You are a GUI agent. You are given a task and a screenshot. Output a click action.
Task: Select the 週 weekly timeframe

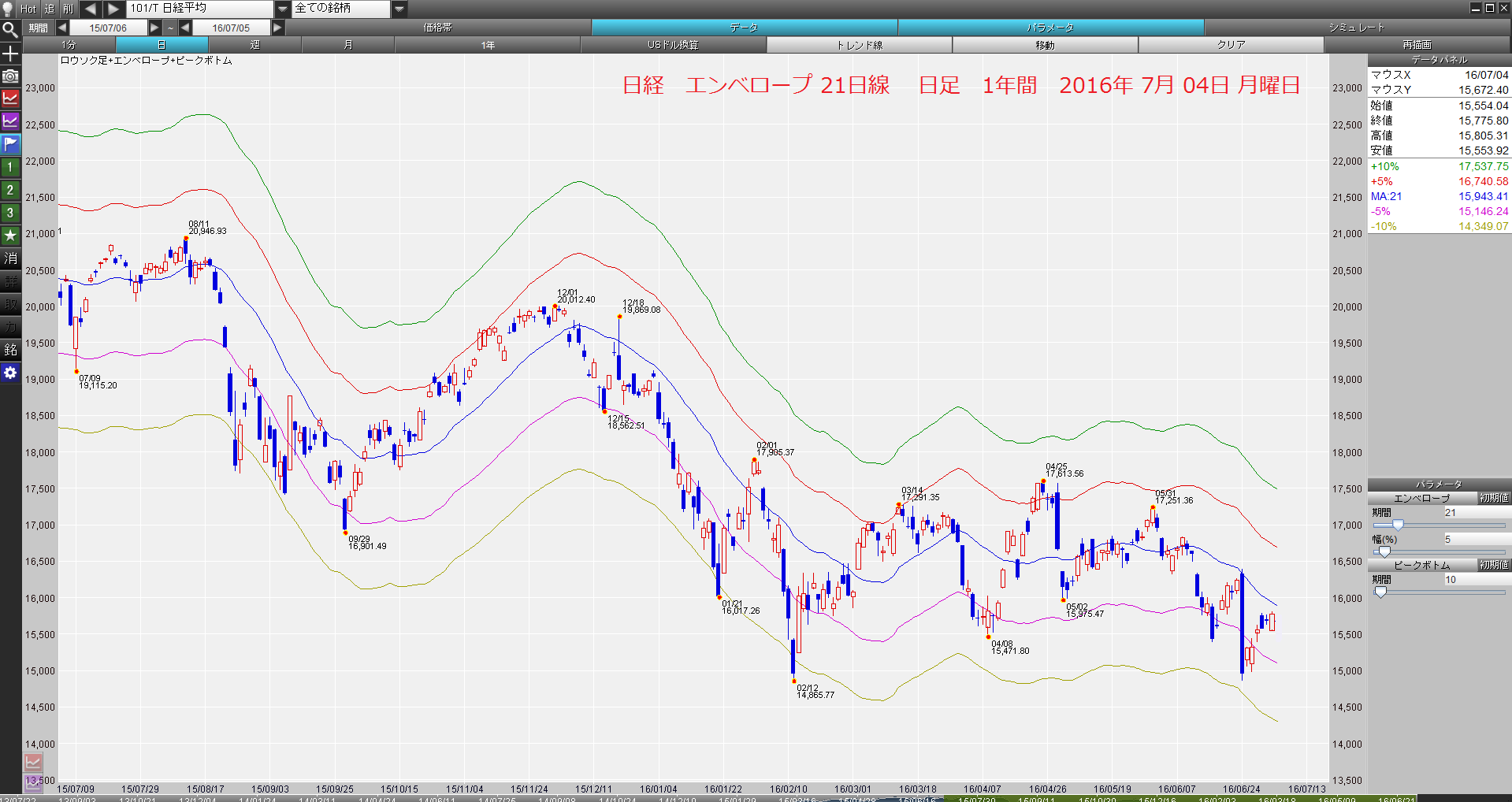pyautogui.click(x=254, y=45)
